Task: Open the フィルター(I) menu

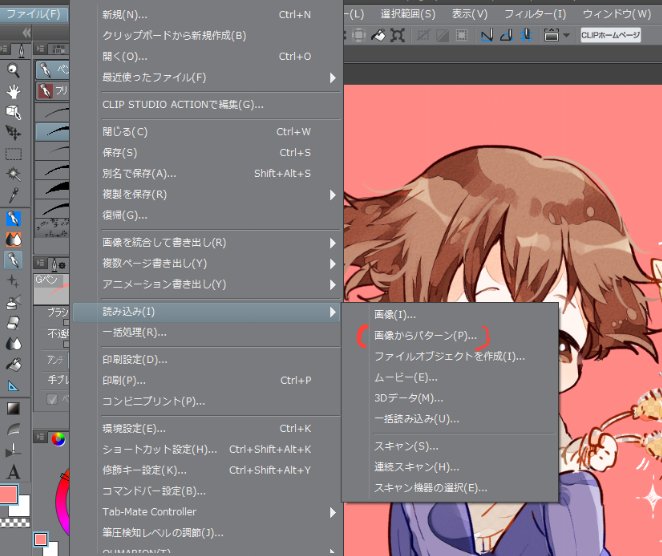Action: click(x=535, y=14)
